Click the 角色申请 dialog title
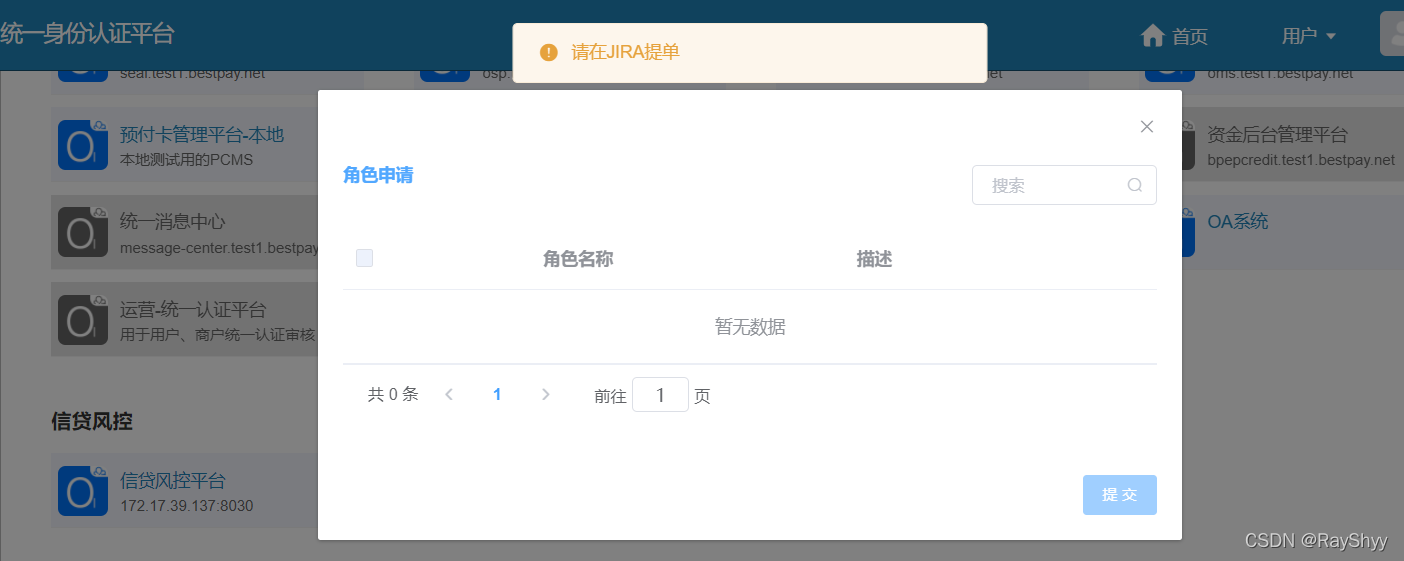 pos(378,175)
